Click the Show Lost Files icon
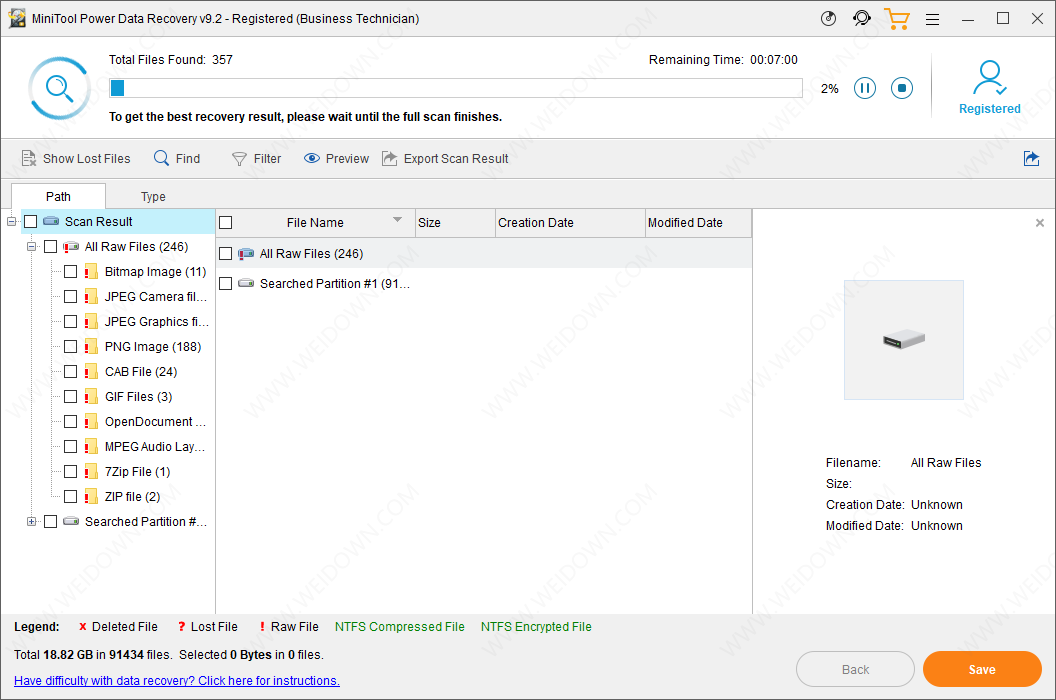Screen dimensions: 1056x700 (x=29, y=158)
